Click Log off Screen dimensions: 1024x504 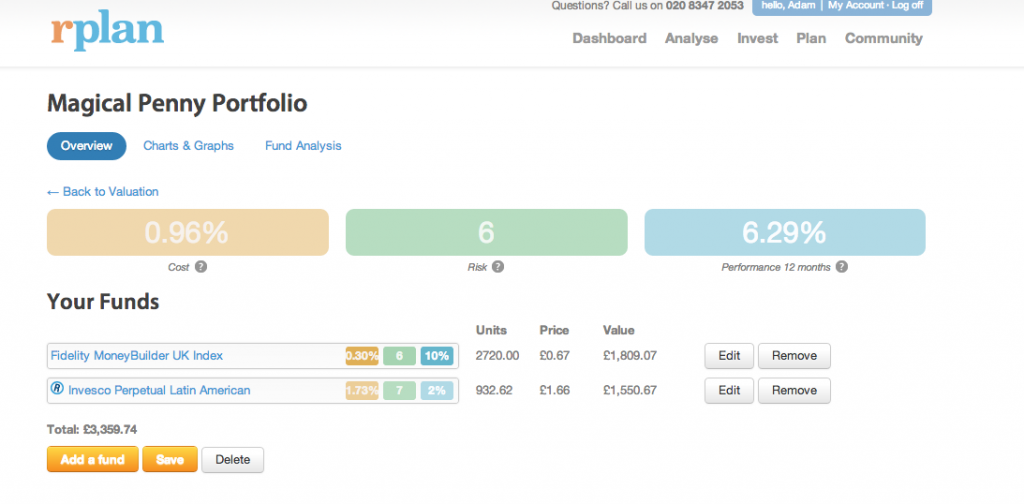[907, 5]
